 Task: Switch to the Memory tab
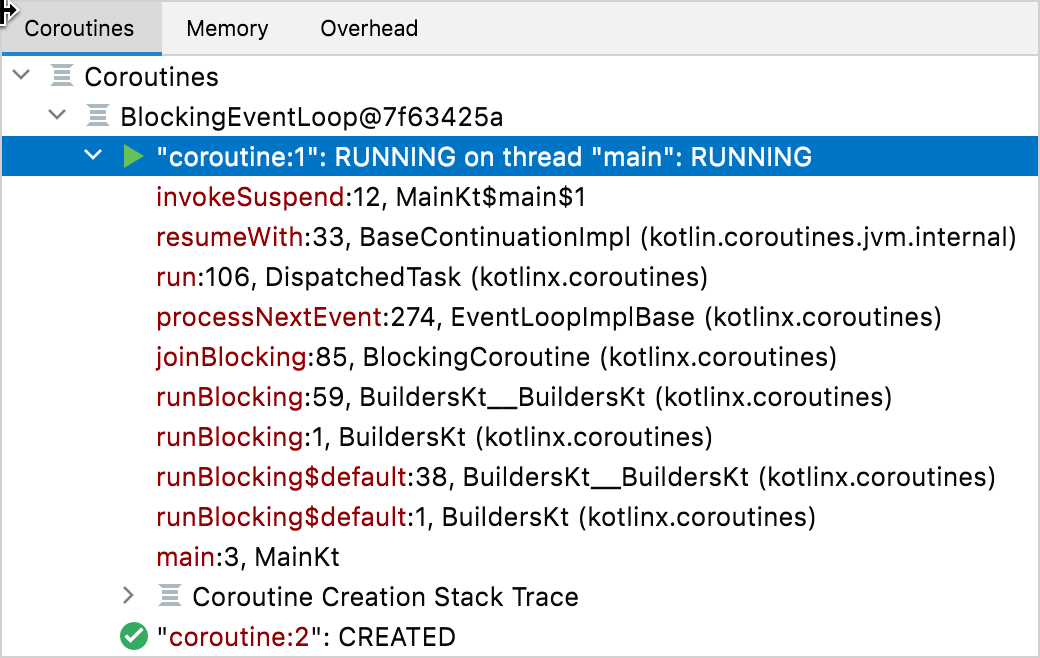point(226,28)
